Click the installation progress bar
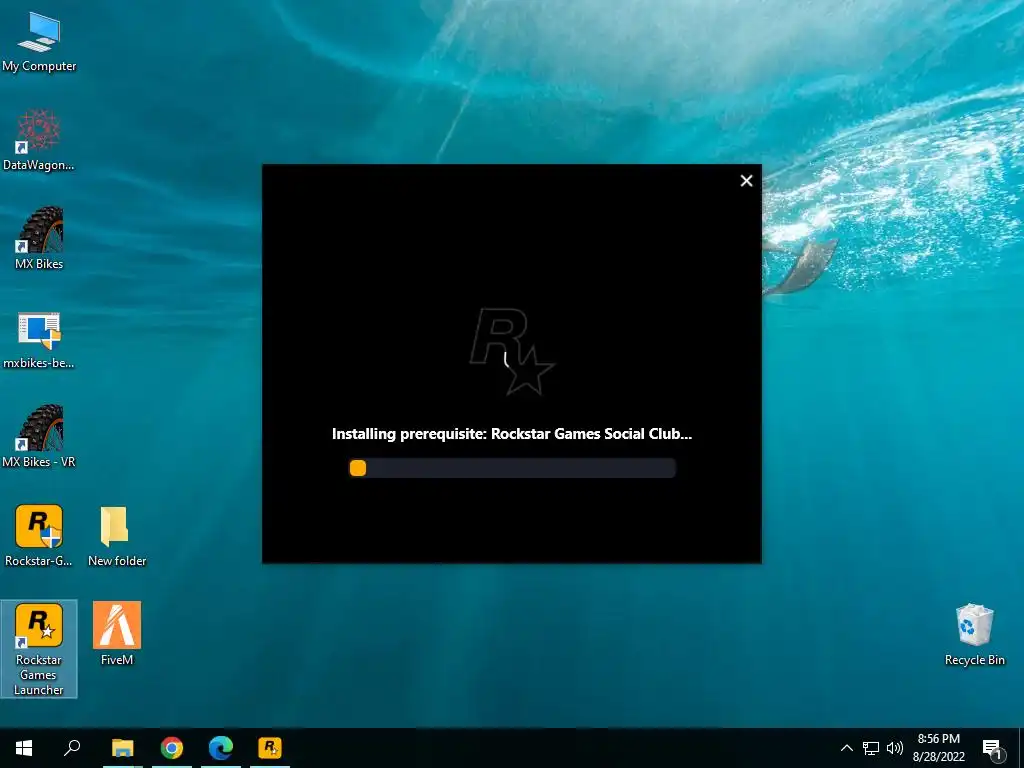Image resolution: width=1024 pixels, height=768 pixels. pyautogui.click(x=513, y=468)
